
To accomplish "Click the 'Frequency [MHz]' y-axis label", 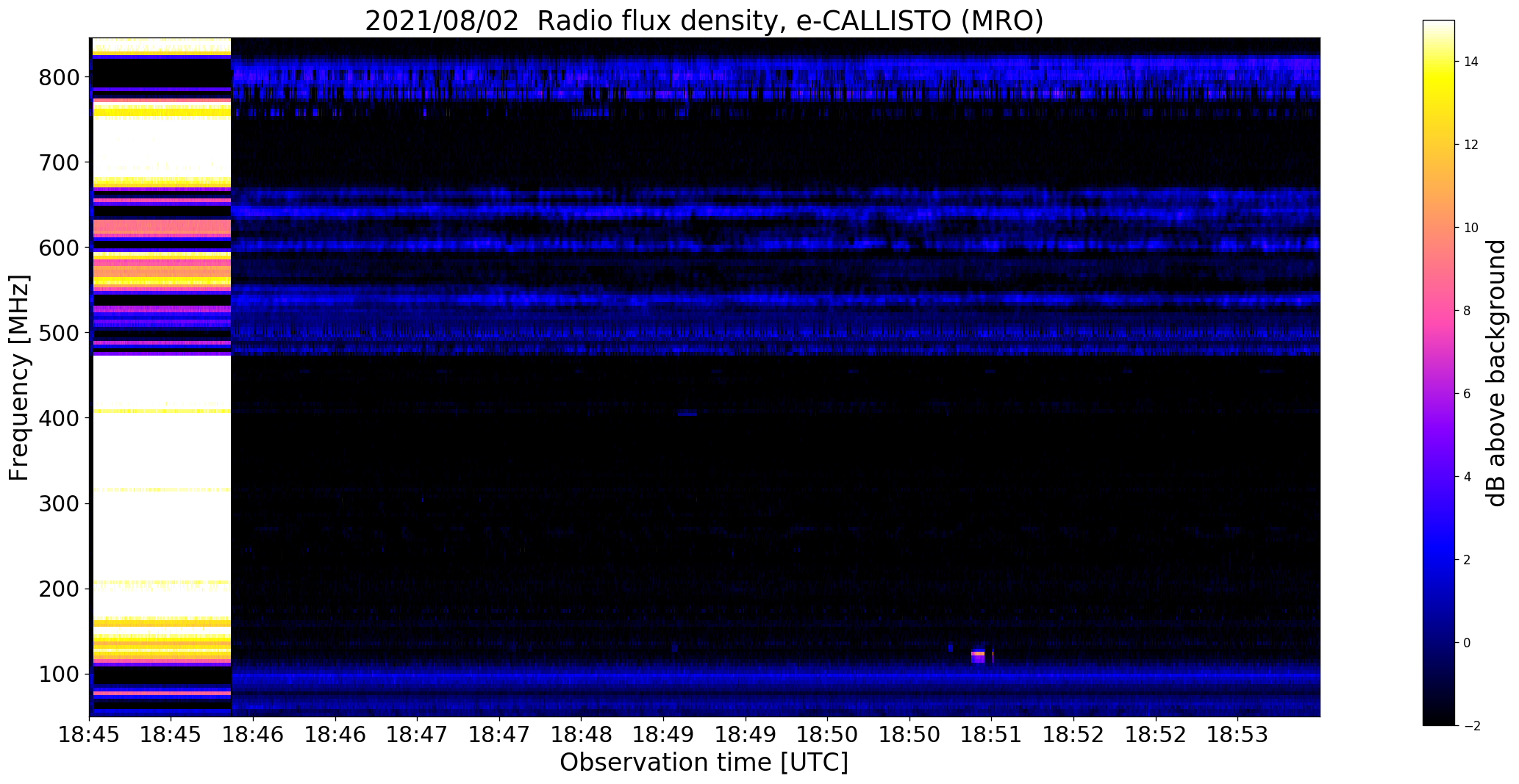I will tap(19, 378).
